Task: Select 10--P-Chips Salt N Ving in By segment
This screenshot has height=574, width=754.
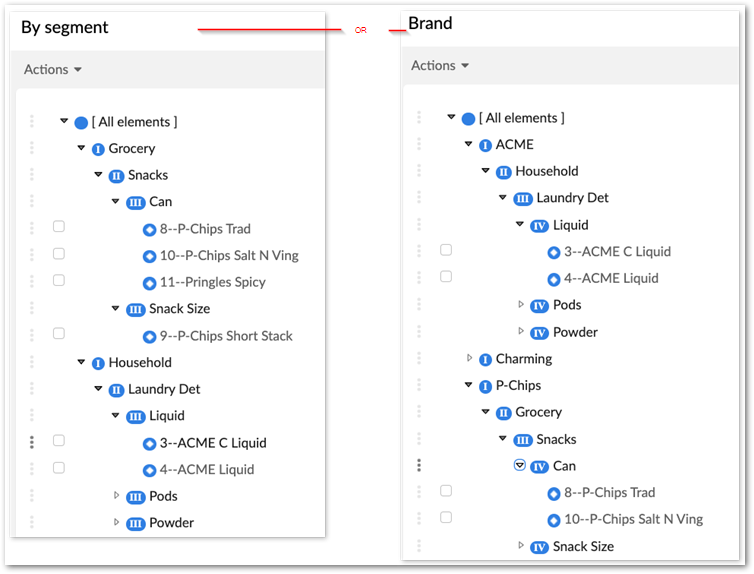Action: [x=229, y=255]
